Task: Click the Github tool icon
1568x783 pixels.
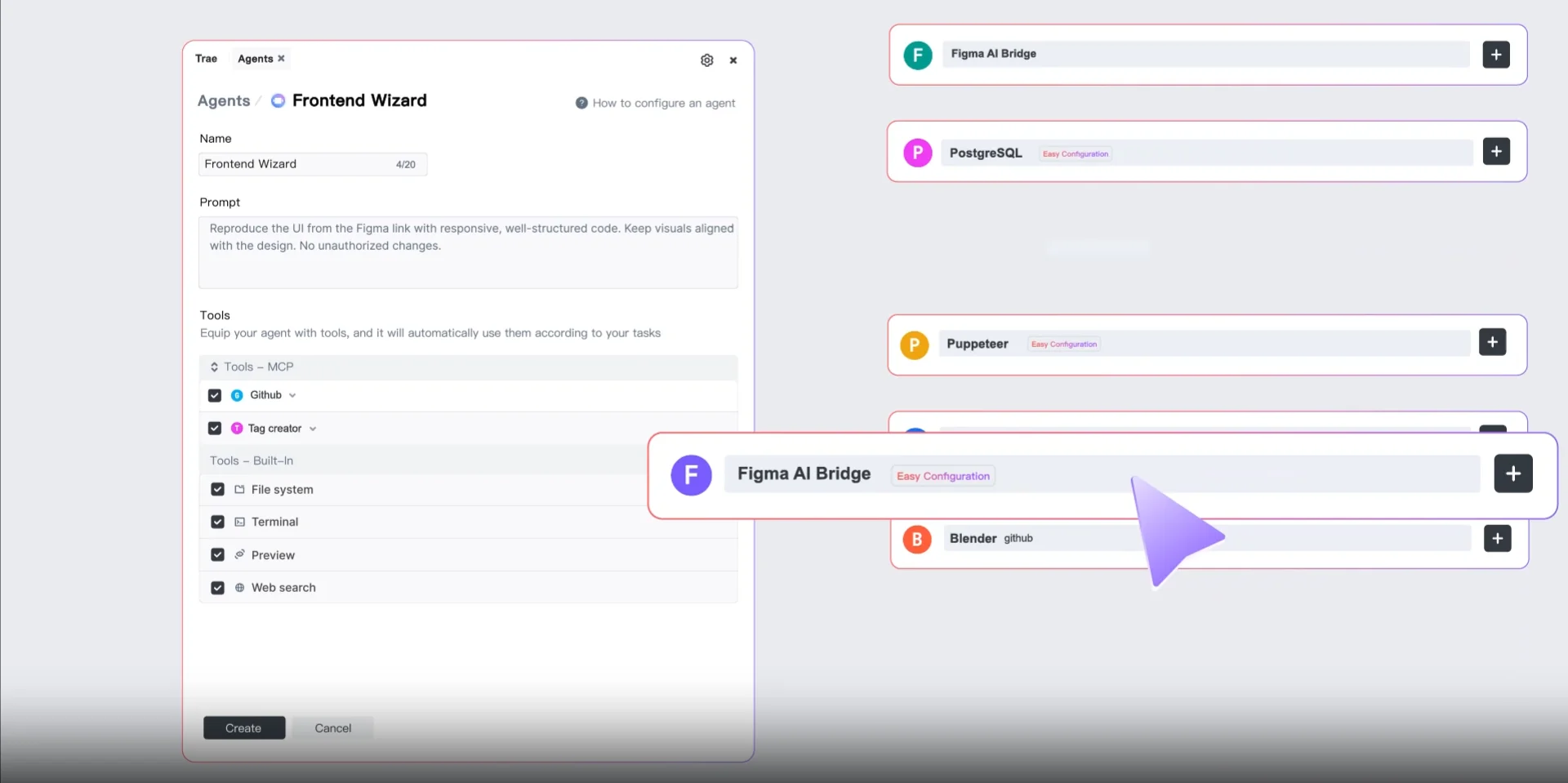Action: pyautogui.click(x=237, y=395)
